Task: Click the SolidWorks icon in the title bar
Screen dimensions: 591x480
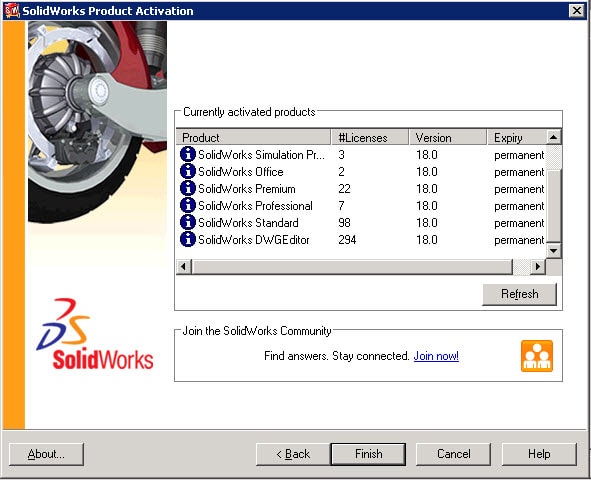Action: (x=12, y=10)
